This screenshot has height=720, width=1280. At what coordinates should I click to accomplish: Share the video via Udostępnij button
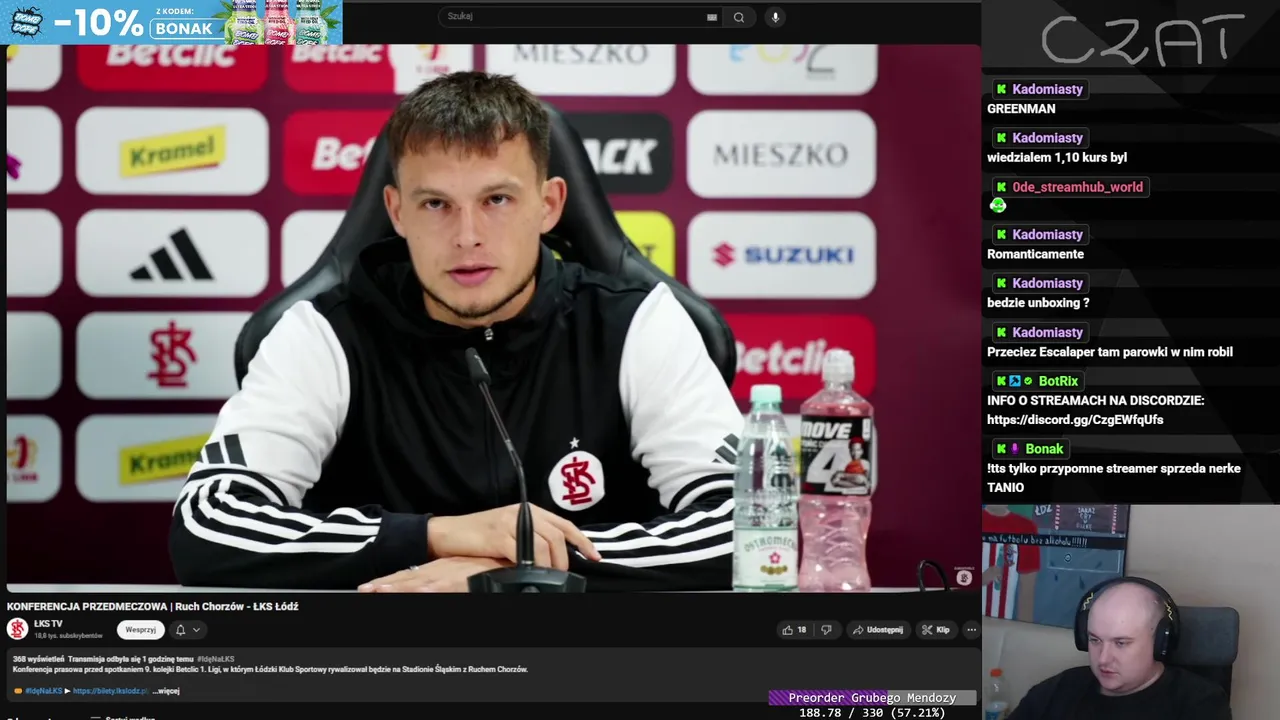[x=877, y=630]
